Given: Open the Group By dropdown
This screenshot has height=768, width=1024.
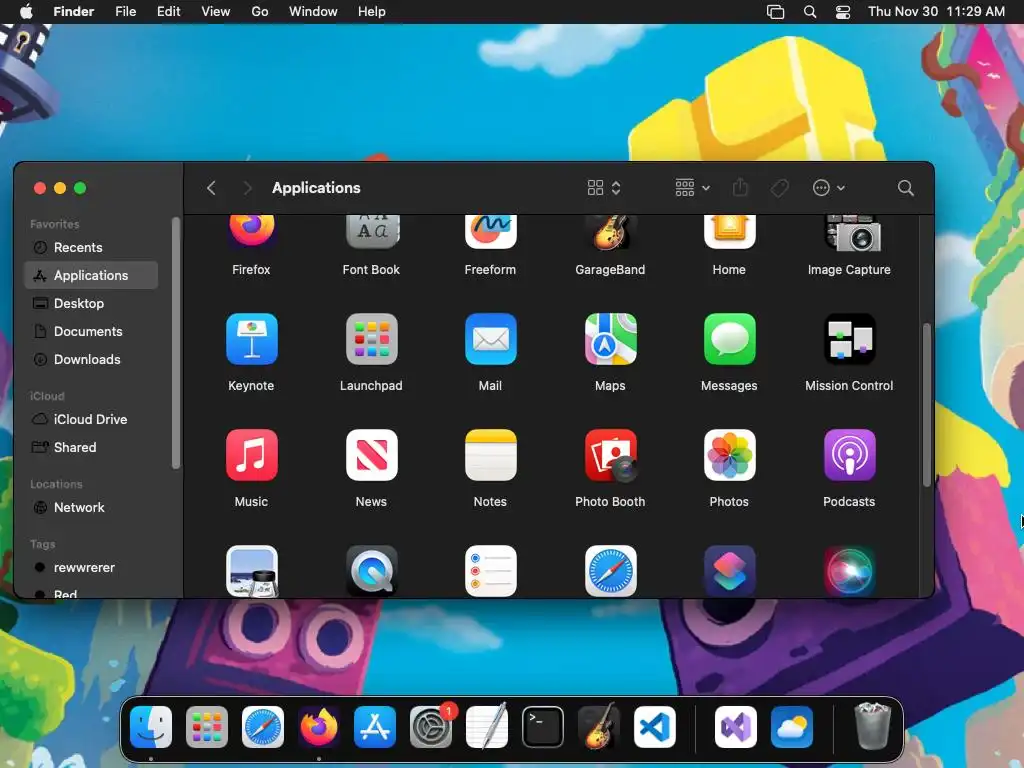Looking at the screenshot, I should coord(692,188).
